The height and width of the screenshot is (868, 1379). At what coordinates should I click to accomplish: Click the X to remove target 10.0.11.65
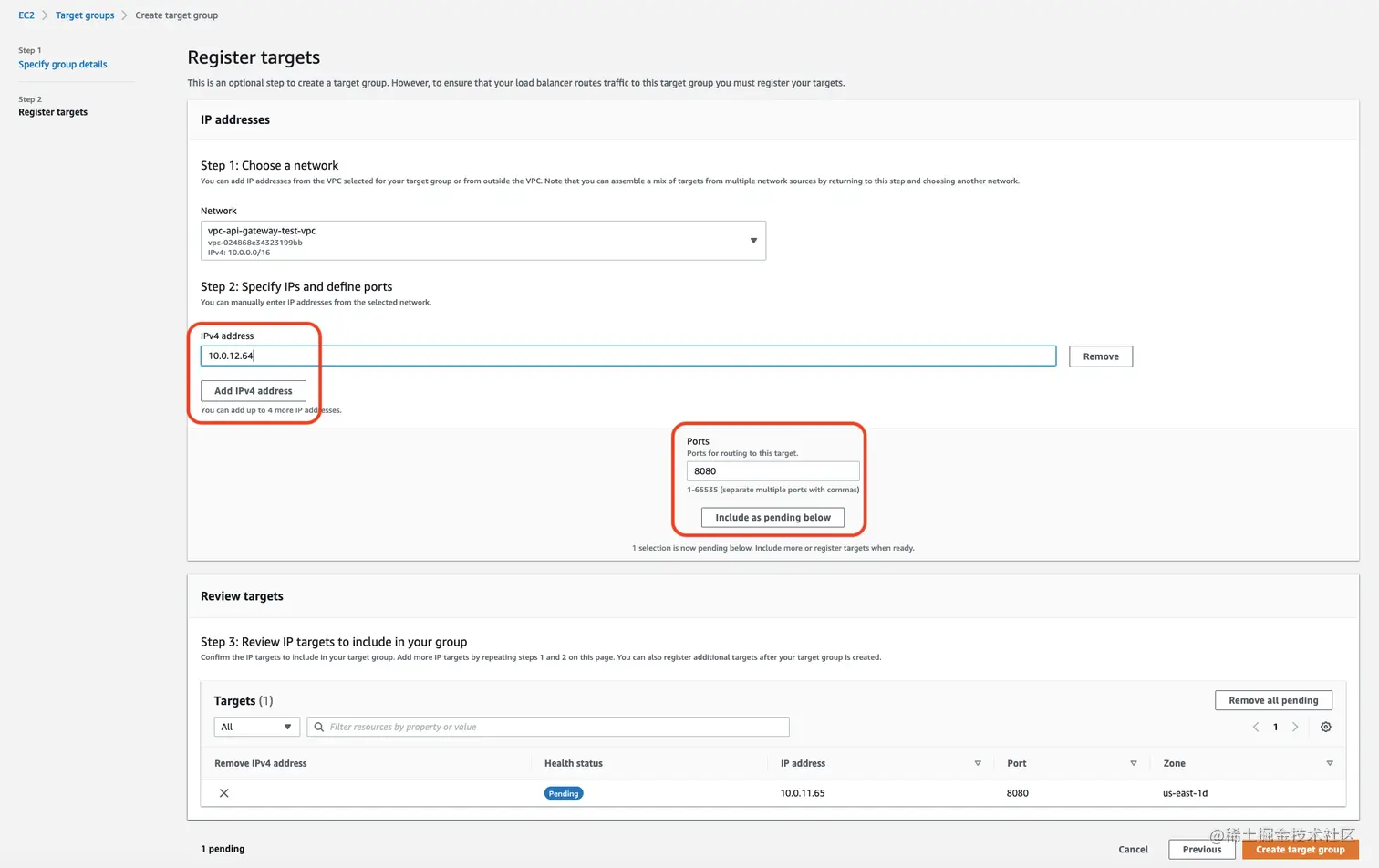(x=223, y=793)
